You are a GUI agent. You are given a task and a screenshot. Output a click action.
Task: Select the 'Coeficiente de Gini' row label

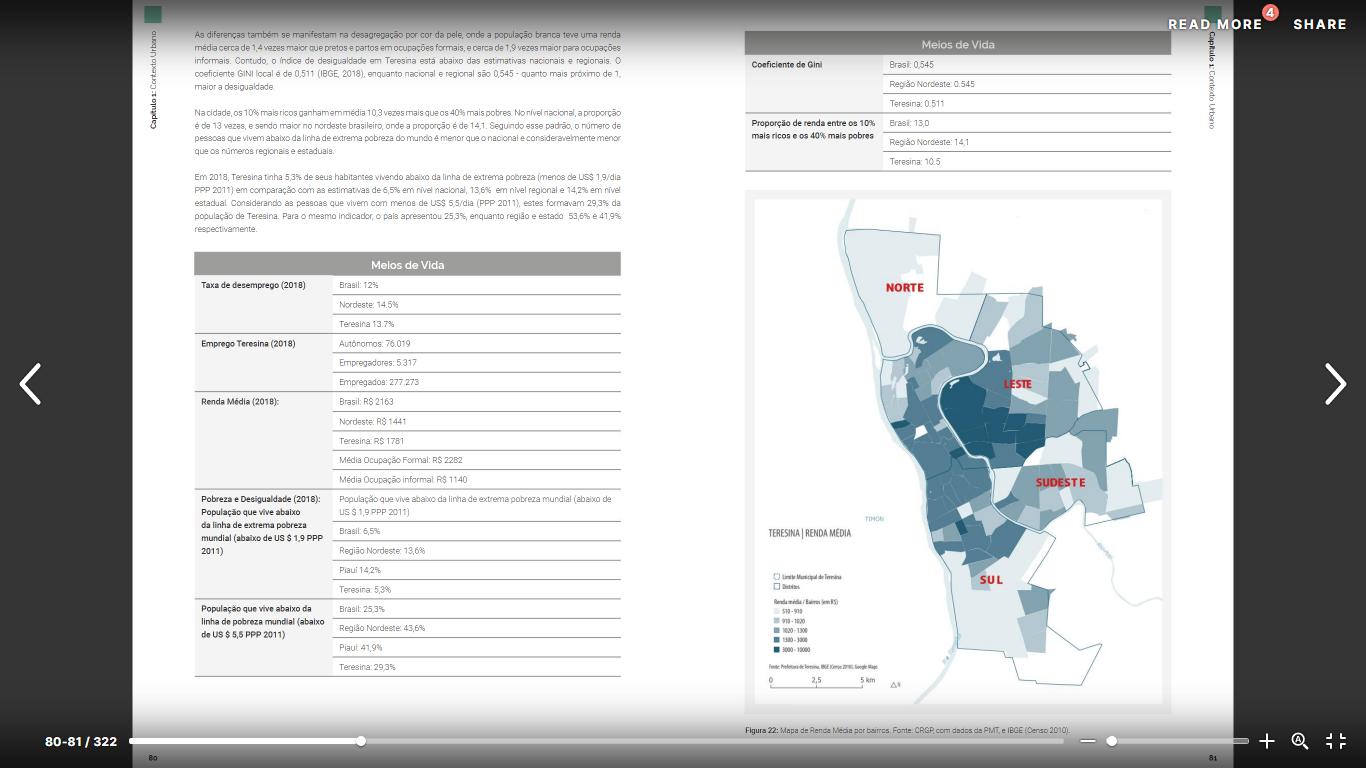[787, 65]
